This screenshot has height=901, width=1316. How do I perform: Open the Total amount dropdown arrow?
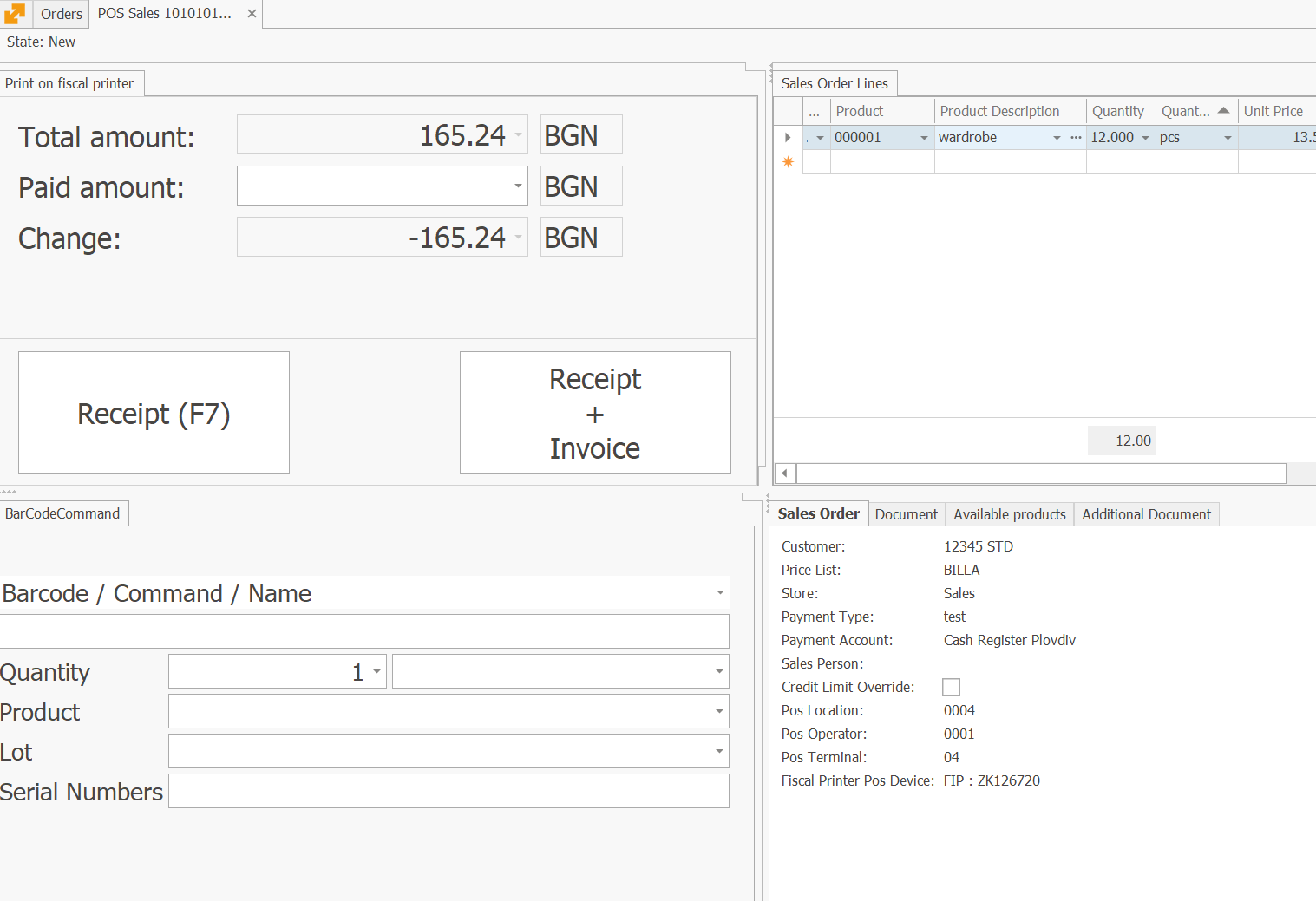click(x=518, y=134)
